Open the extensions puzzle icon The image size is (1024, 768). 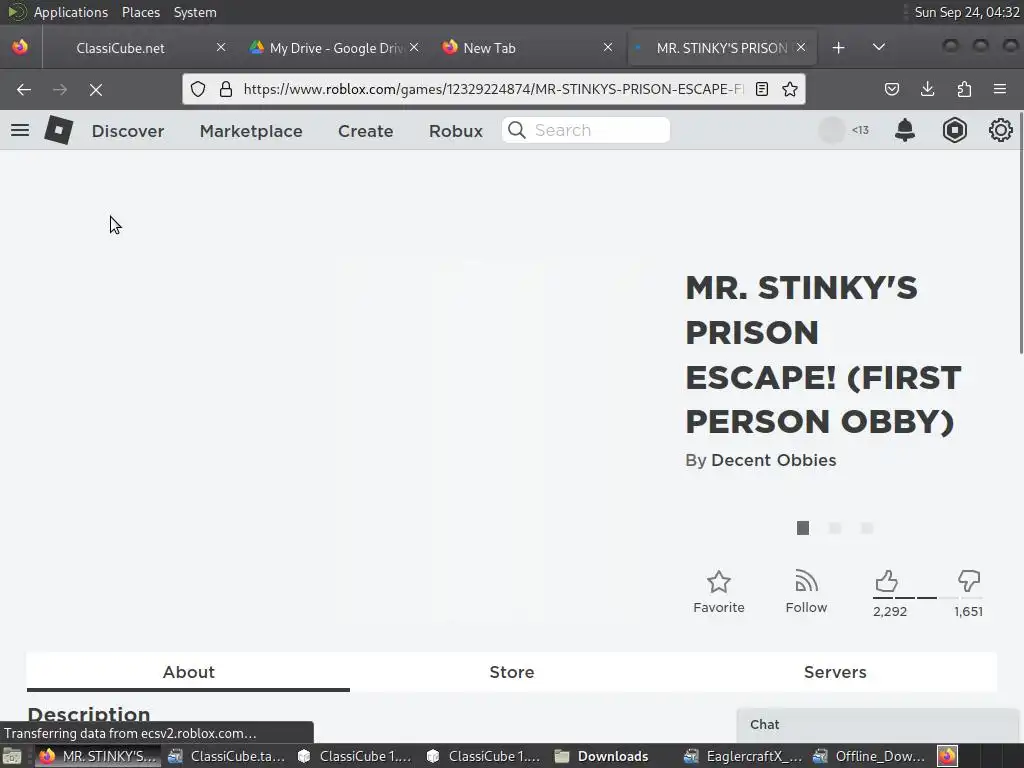(x=964, y=89)
